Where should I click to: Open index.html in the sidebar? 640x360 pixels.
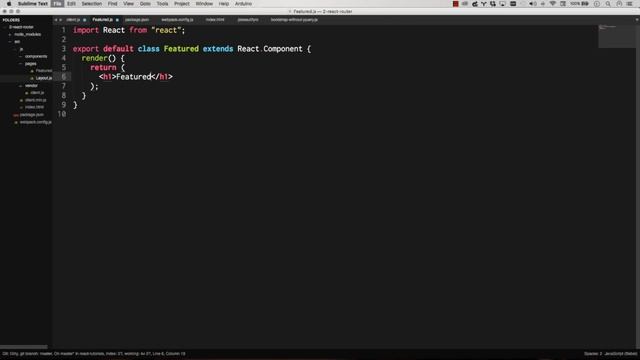click(34, 107)
